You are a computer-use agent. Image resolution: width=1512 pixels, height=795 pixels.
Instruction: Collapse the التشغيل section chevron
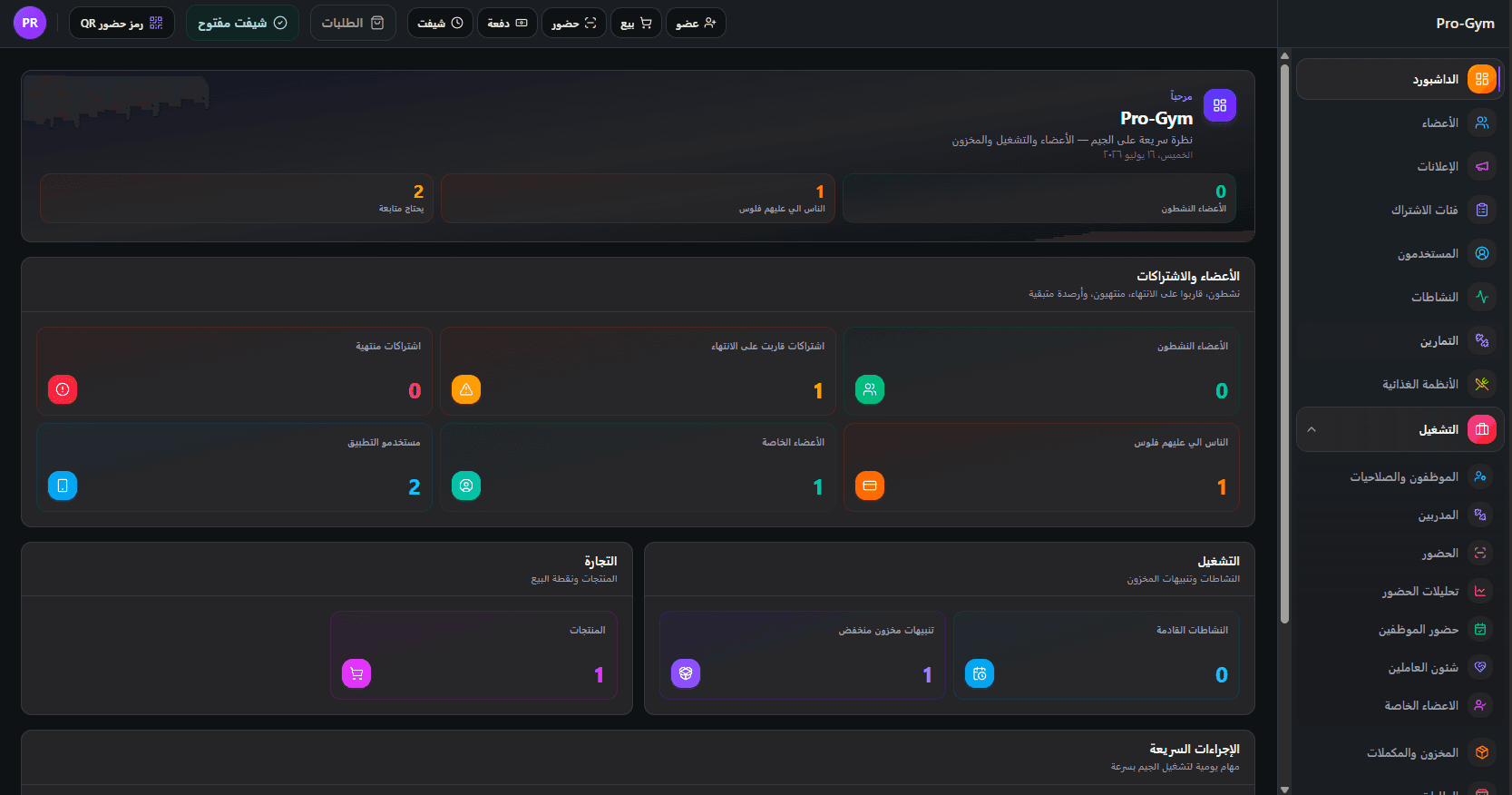click(1312, 429)
